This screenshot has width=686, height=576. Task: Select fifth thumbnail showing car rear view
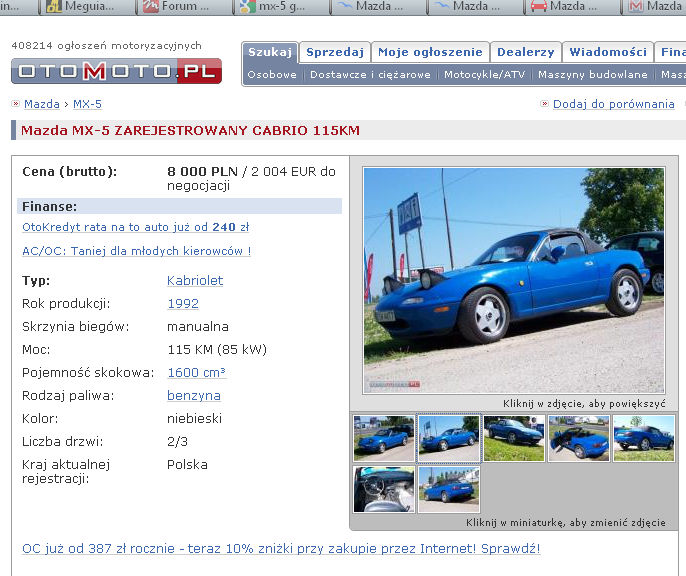(x=644, y=438)
